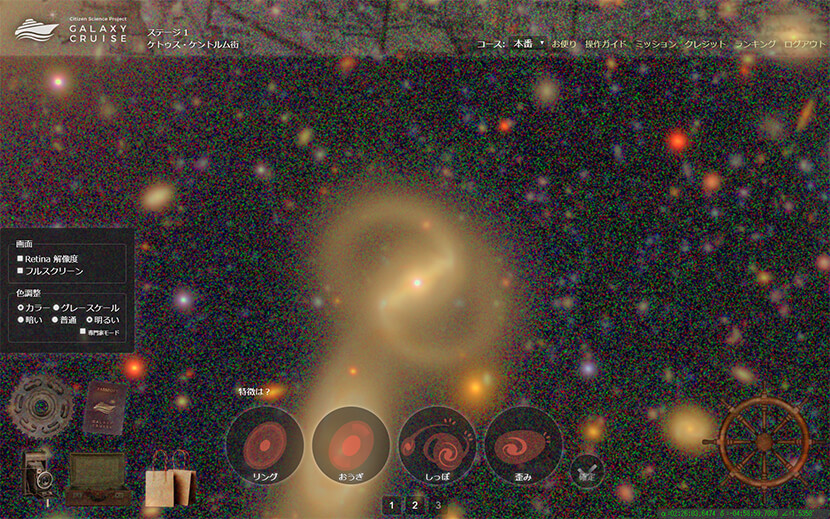Choose the おうぎ (fan) feature icon

click(x=351, y=445)
